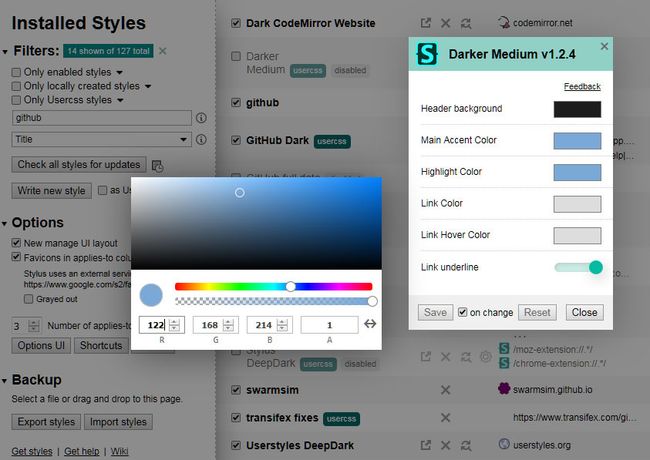This screenshot has width=650, height=460.
Task: Open the Wiki link
Action: (119, 451)
